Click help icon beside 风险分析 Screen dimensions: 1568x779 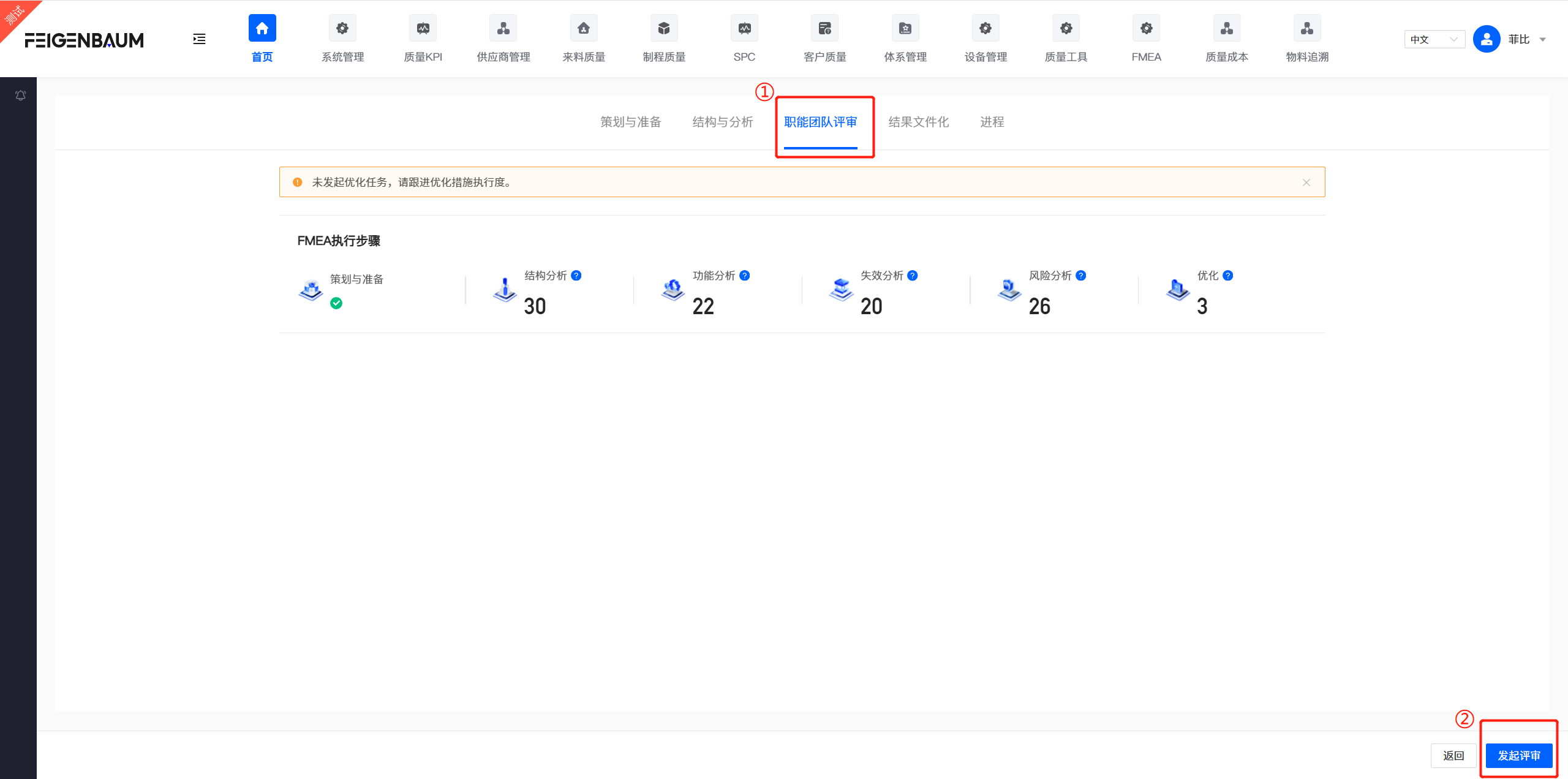point(1081,276)
